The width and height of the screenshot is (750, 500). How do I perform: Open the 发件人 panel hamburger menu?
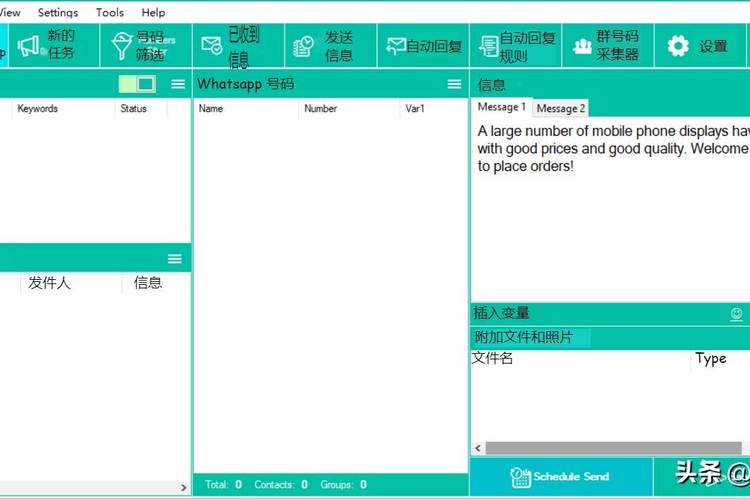pyautogui.click(x=175, y=259)
